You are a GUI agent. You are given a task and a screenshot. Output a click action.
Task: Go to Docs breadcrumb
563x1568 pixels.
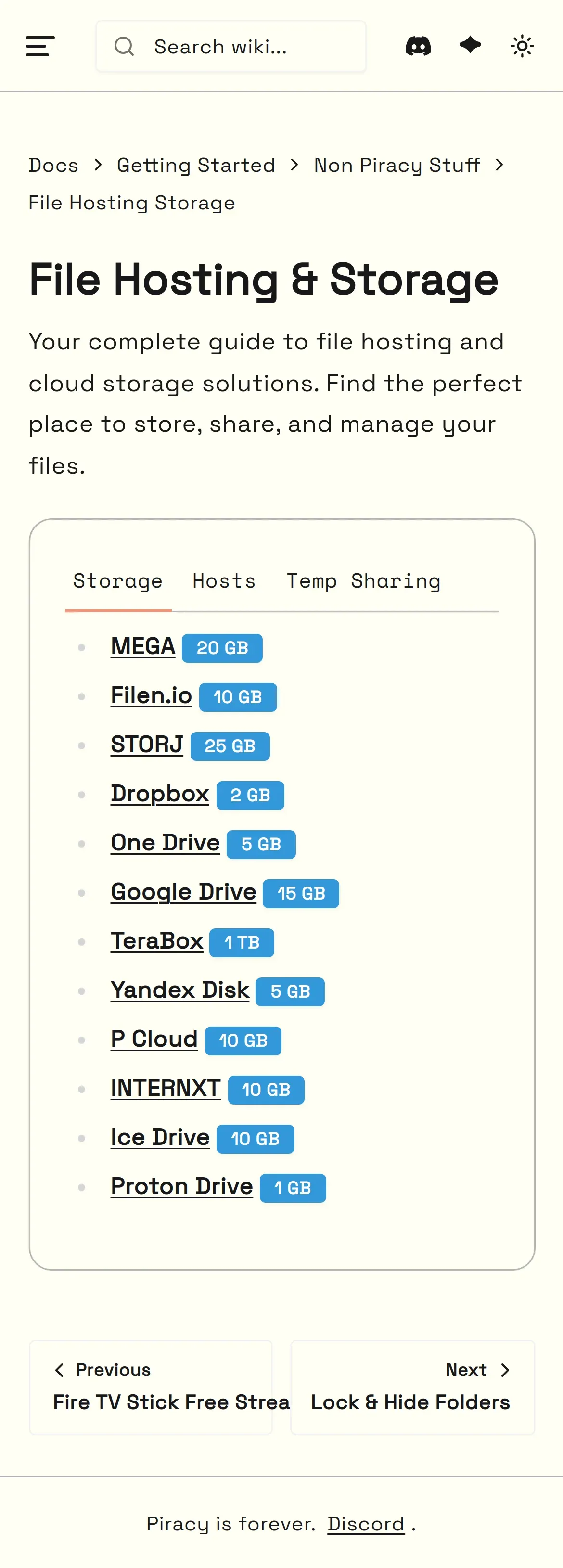tap(53, 165)
